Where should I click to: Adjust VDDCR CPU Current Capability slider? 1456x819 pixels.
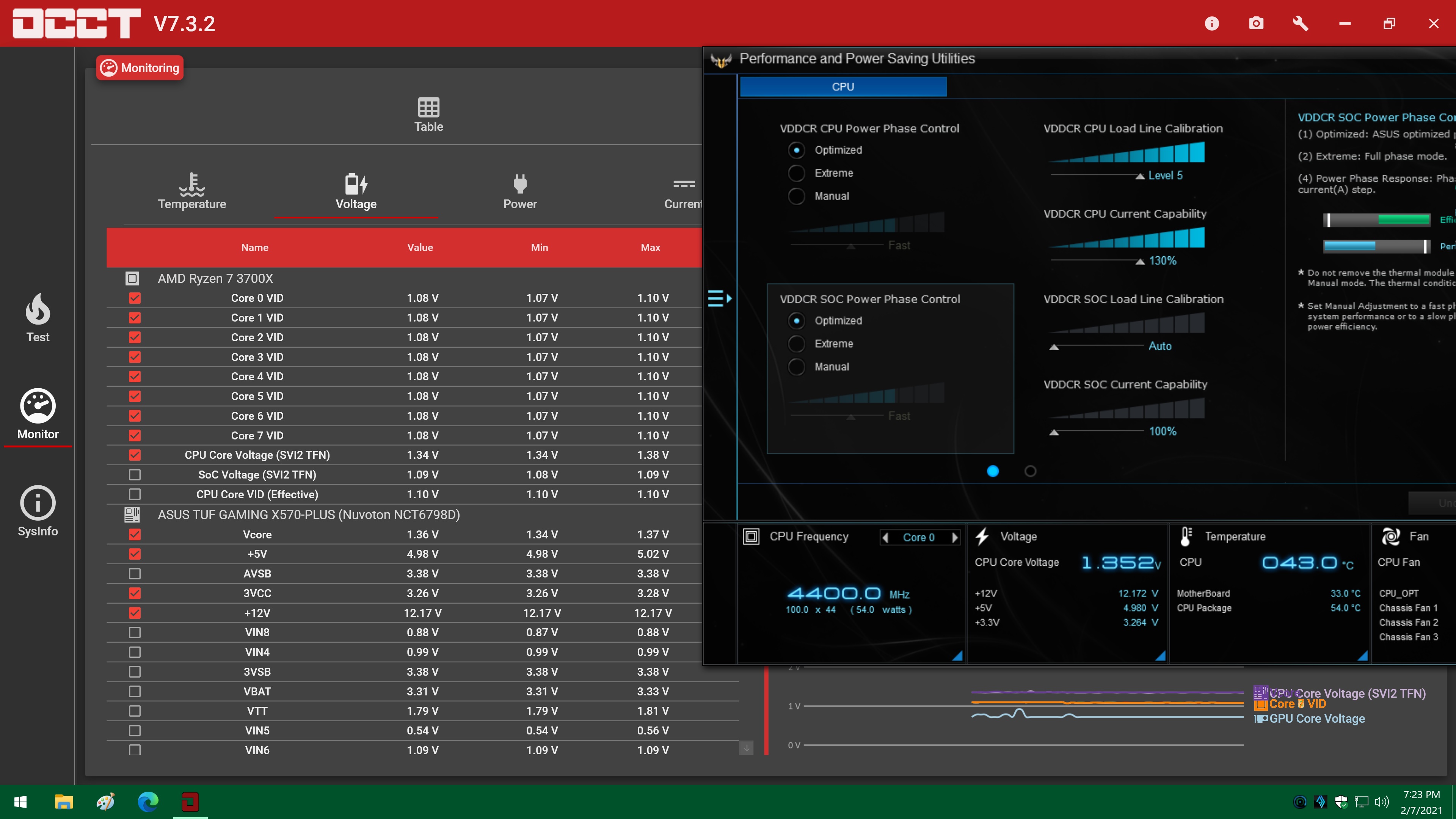1140,261
